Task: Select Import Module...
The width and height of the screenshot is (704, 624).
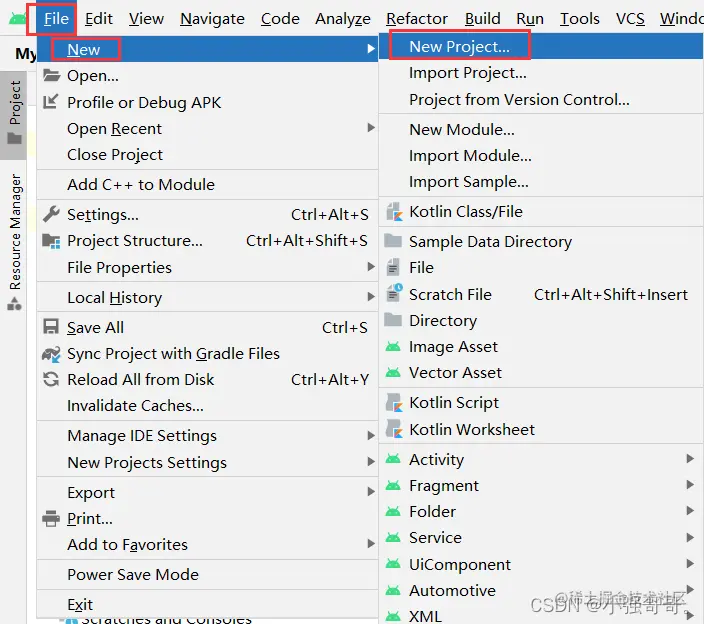Action: (x=541, y=156)
